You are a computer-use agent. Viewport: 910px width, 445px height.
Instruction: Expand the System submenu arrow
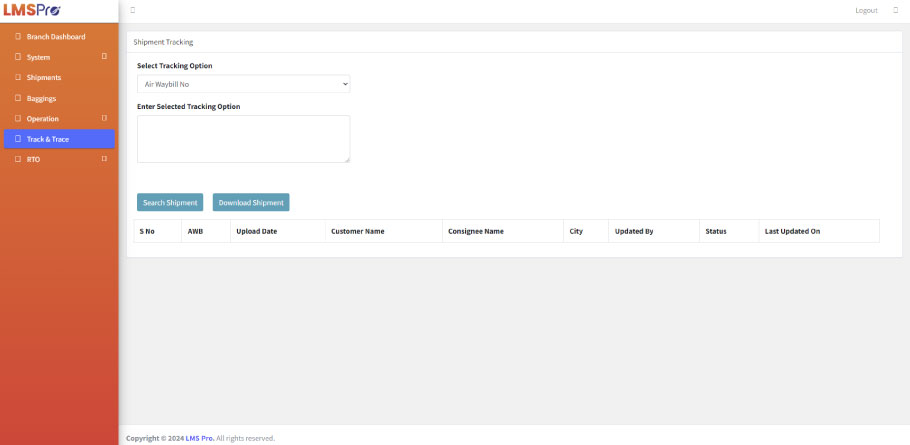104,57
